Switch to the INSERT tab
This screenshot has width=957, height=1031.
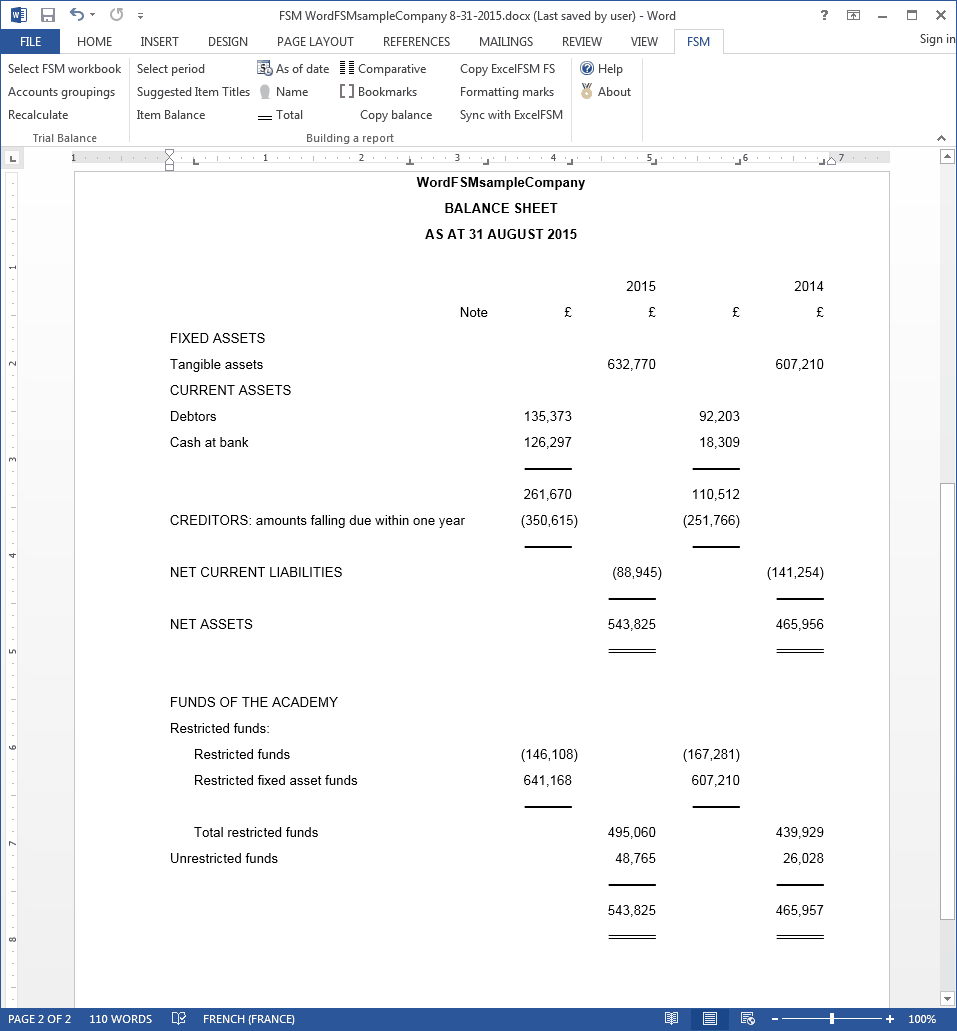[x=159, y=41]
